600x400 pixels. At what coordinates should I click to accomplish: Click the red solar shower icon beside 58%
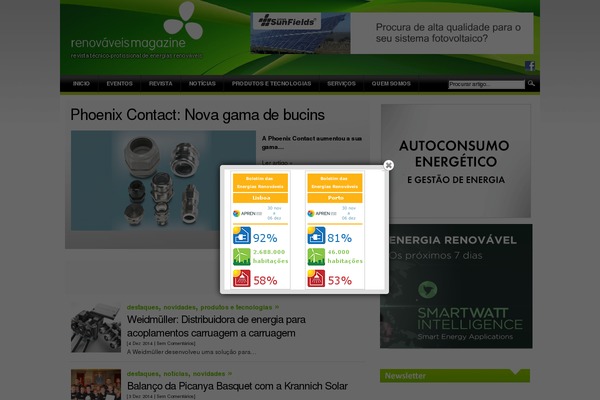(x=242, y=278)
